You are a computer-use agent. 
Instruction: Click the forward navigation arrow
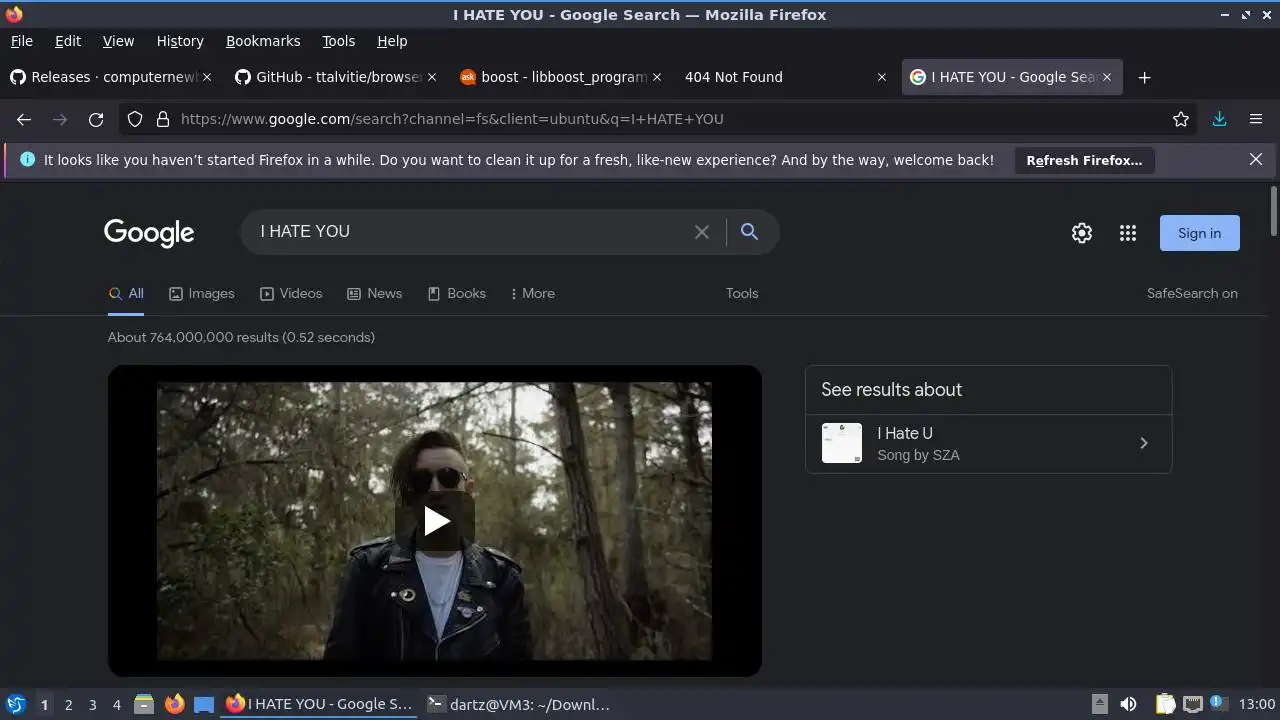(x=60, y=119)
